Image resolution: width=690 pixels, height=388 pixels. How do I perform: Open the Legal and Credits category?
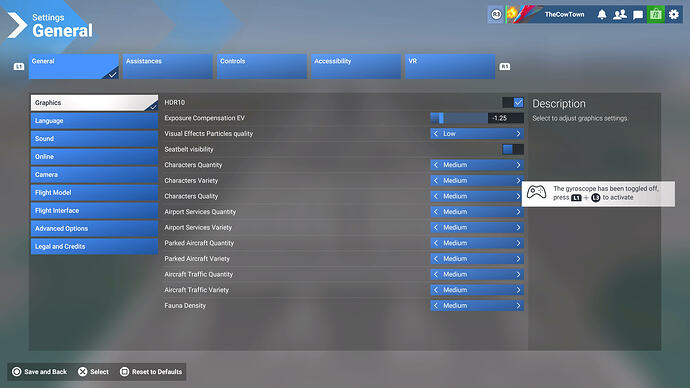pyautogui.click(x=94, y=246)
